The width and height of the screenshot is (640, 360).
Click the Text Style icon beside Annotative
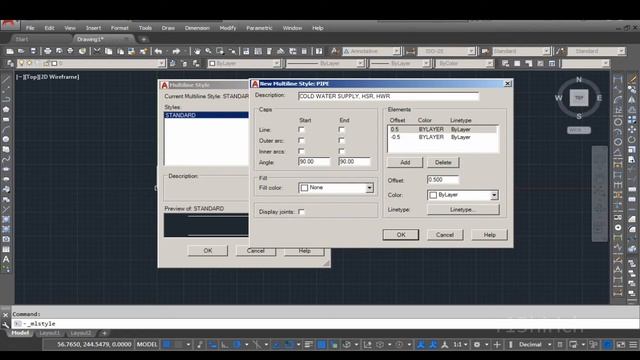334,51
